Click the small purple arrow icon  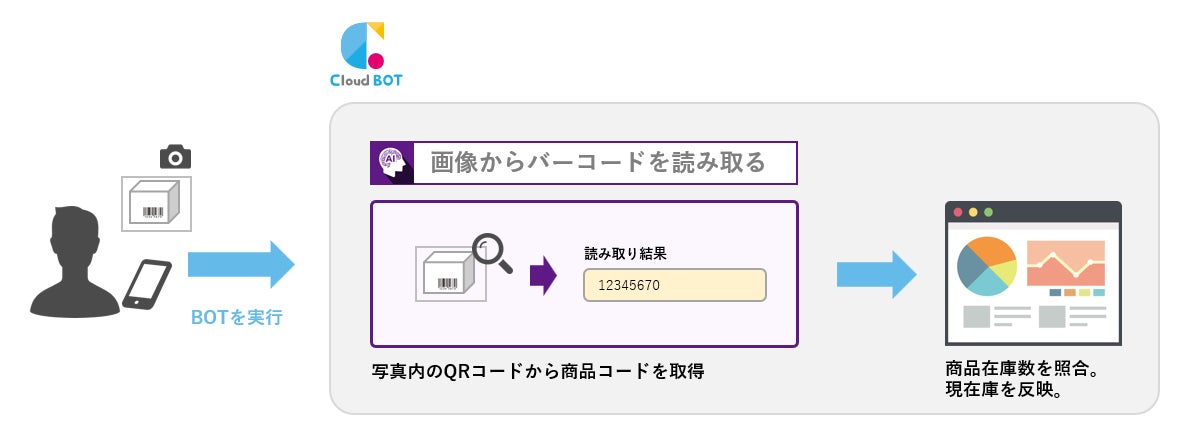pyautogui.click(x=543, y=275)
